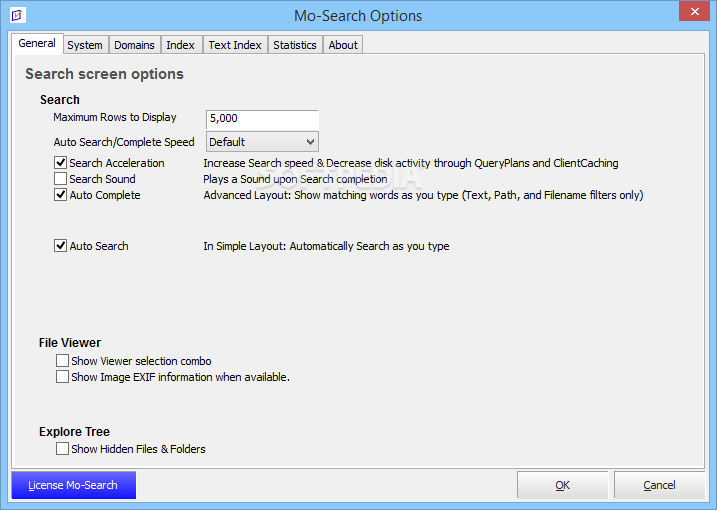The width and height of the screenshot is (717, 510).
Task: Click the License Mo-Search button
Action: tap(74, 485)
